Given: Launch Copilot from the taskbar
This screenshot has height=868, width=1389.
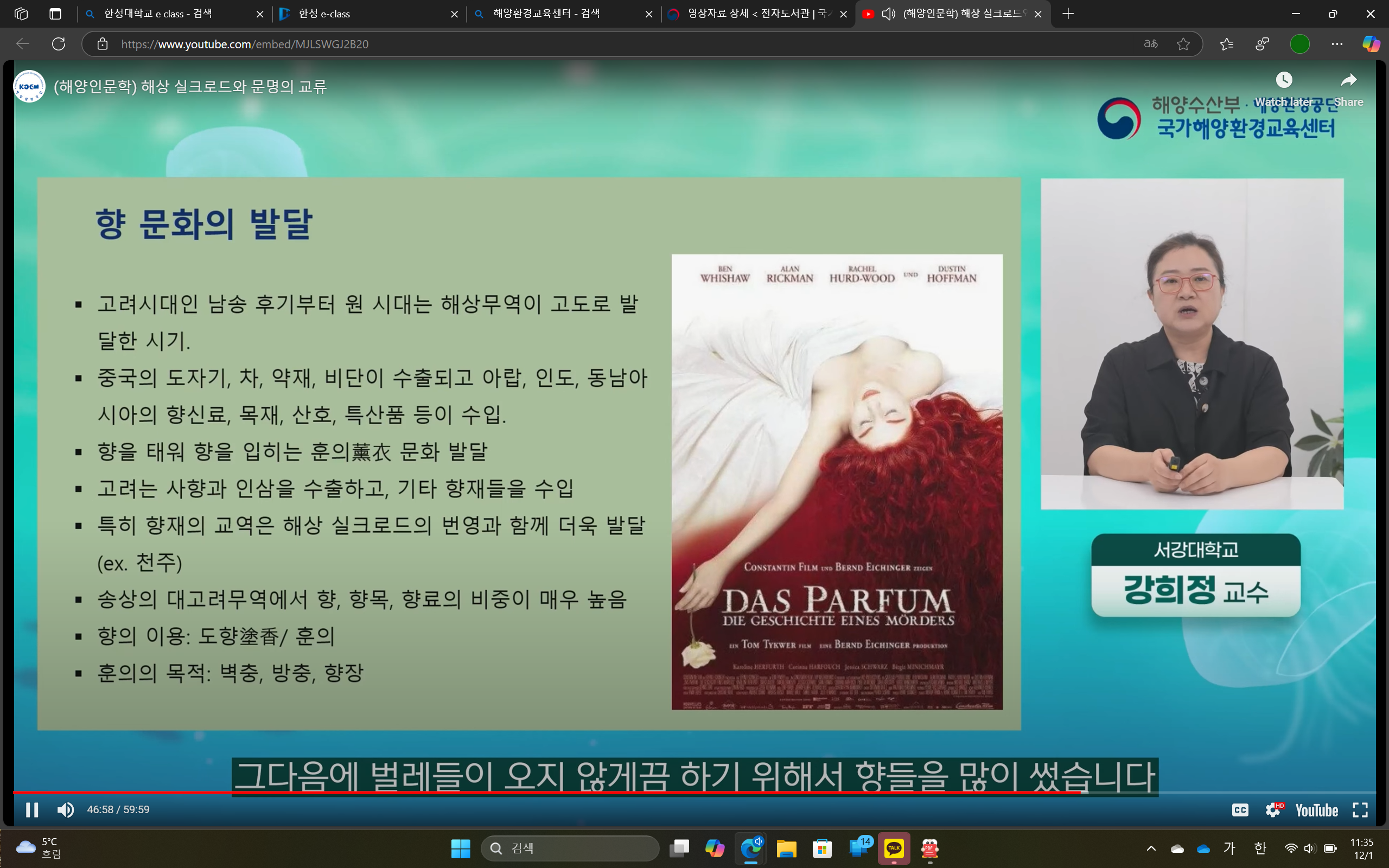Looking at the screenshot, I should [x=715, y=848].
